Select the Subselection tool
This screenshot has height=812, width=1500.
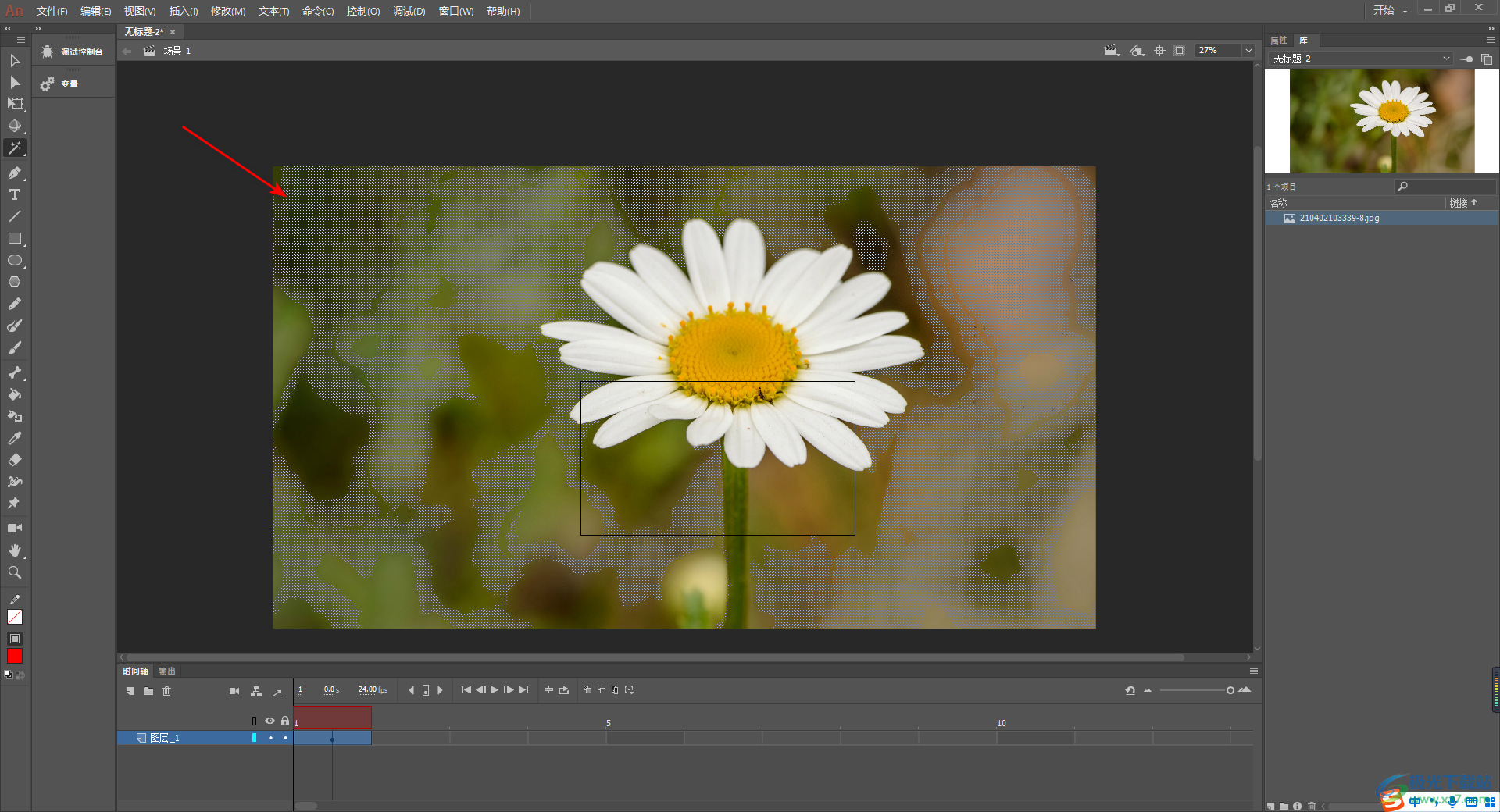pyautogui.click(x=15, y=83)
